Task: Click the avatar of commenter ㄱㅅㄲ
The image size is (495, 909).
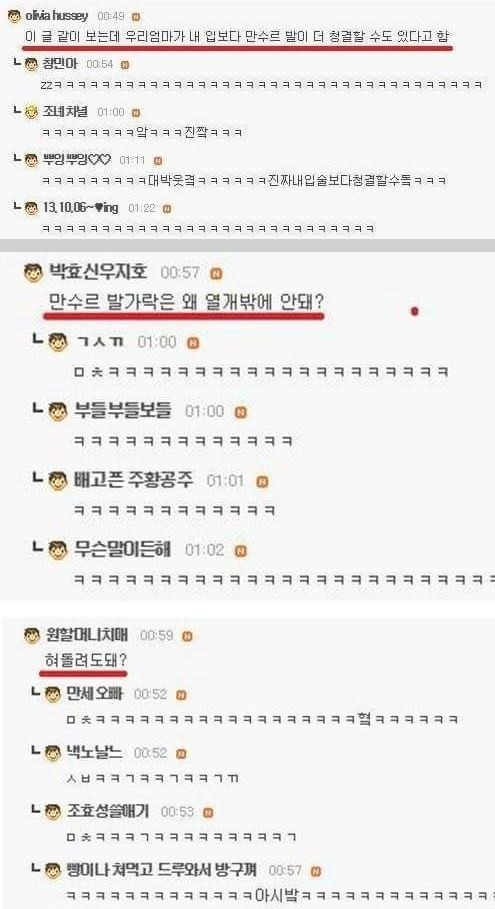Action: (58, 343)
